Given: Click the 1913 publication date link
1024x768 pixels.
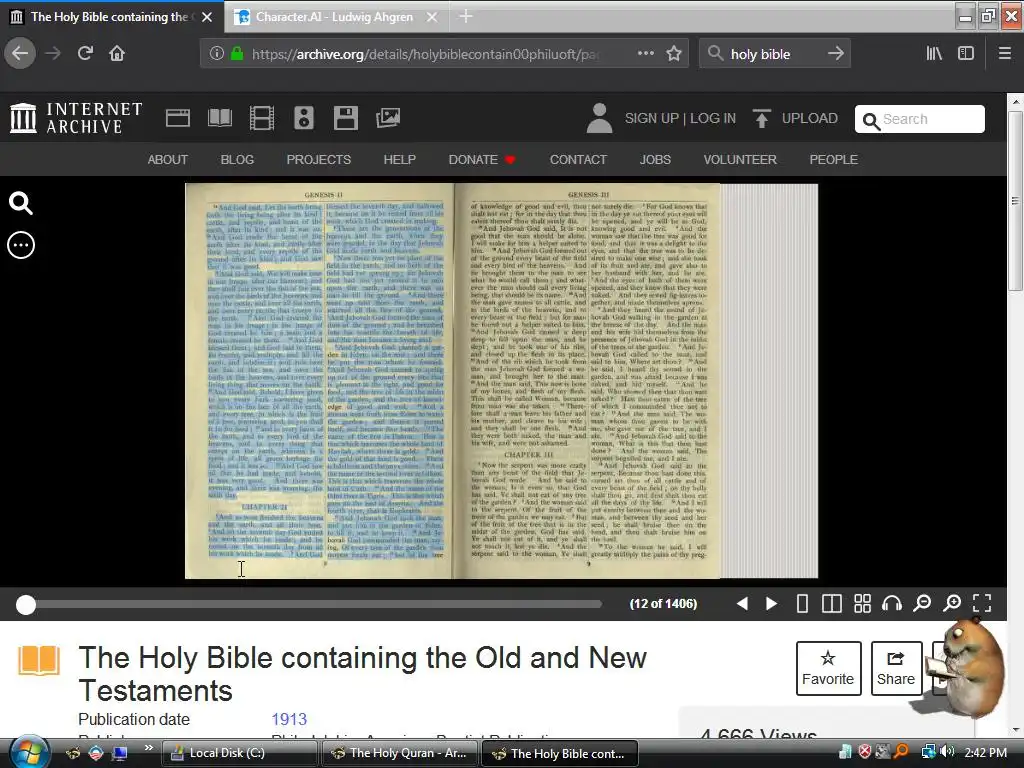Looking at the screenshot, I should (x=289, y=719).
